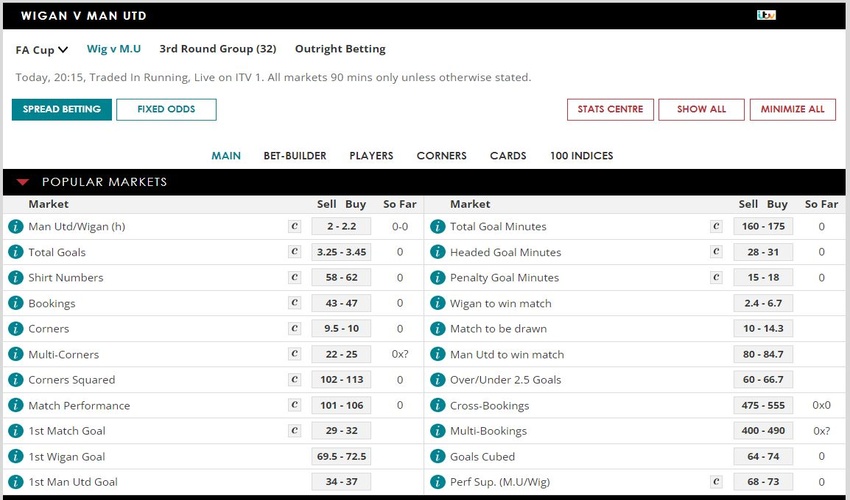Click Man Utd to win price 80 - 84.7
Screen dimensions: 850x500
click(x=763, y=354)
